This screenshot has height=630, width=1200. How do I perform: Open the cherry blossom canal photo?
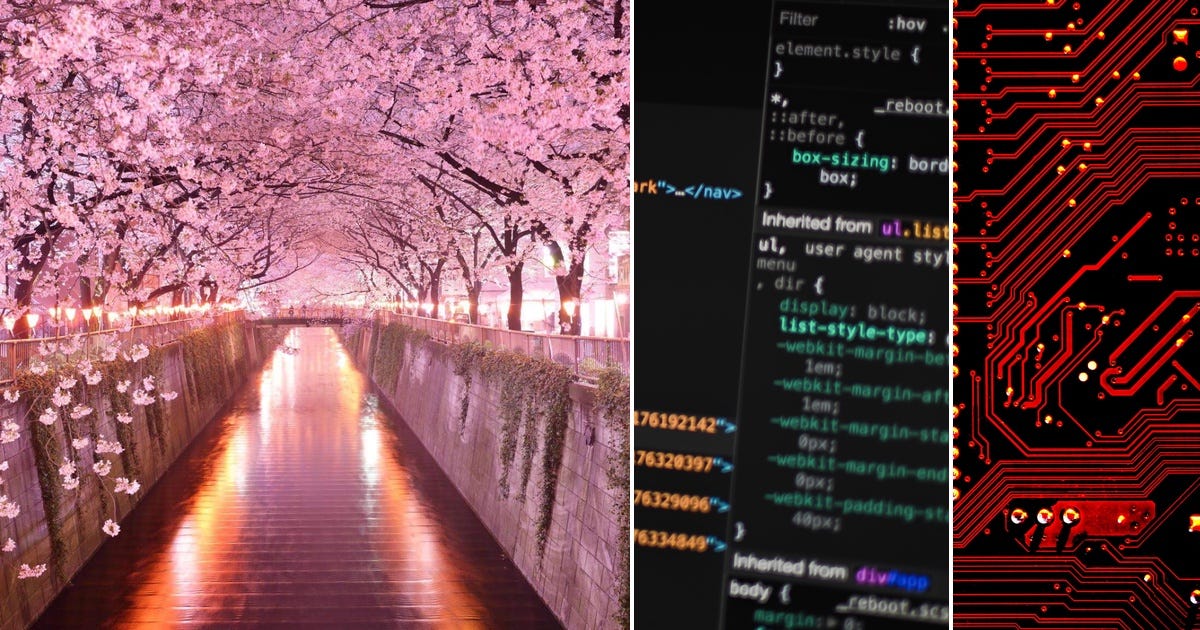point(315,315)
